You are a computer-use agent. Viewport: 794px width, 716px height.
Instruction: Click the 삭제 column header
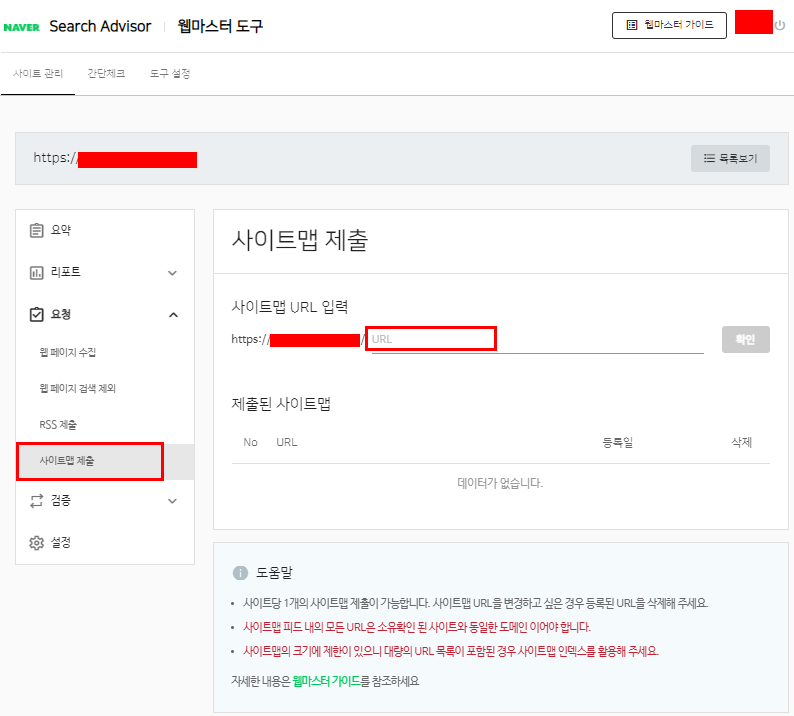point(741,443)
